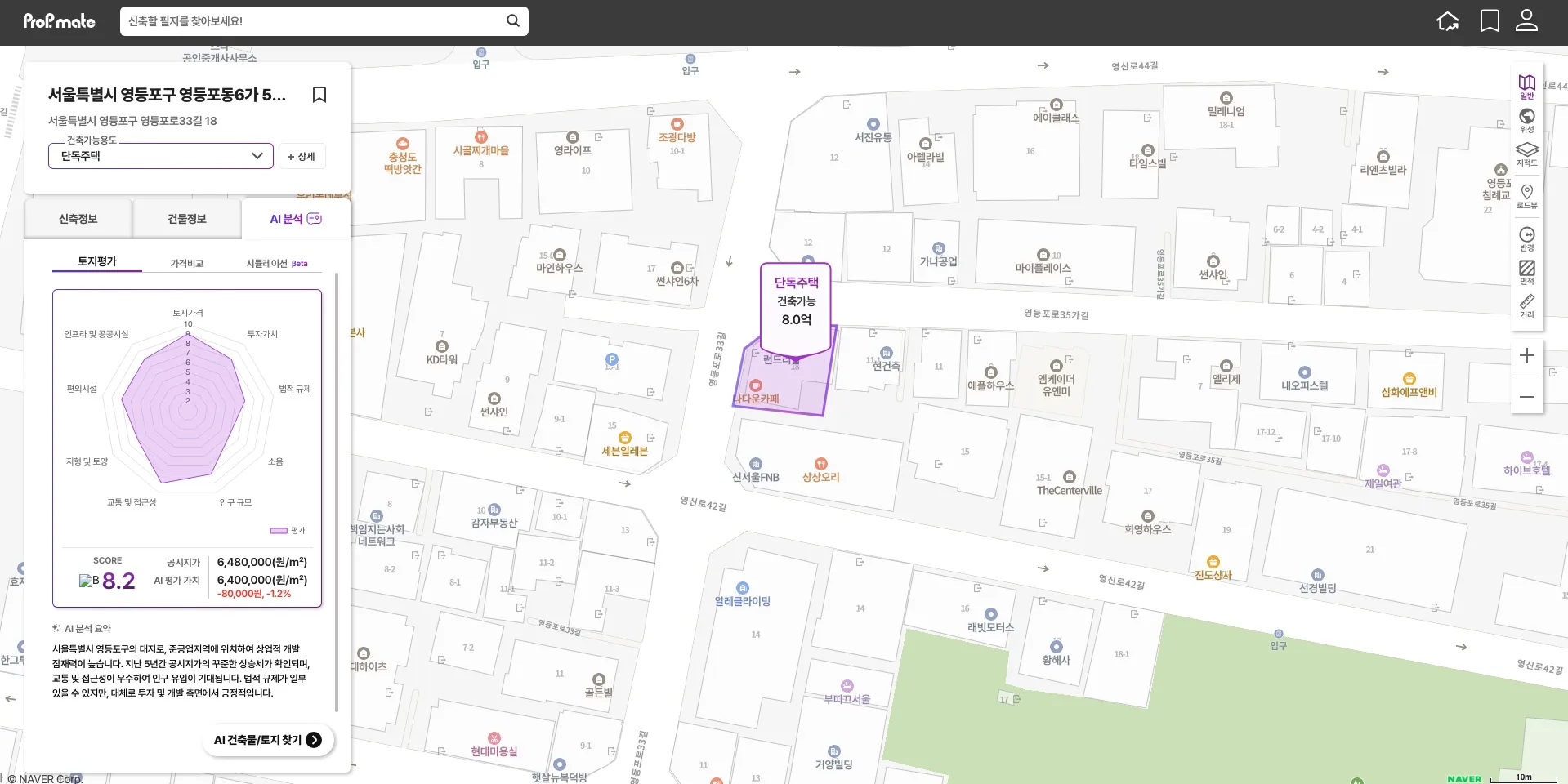Click the 세븐일레븐 map marker
Screen dimensions: 1568x784
coord(625,445)
